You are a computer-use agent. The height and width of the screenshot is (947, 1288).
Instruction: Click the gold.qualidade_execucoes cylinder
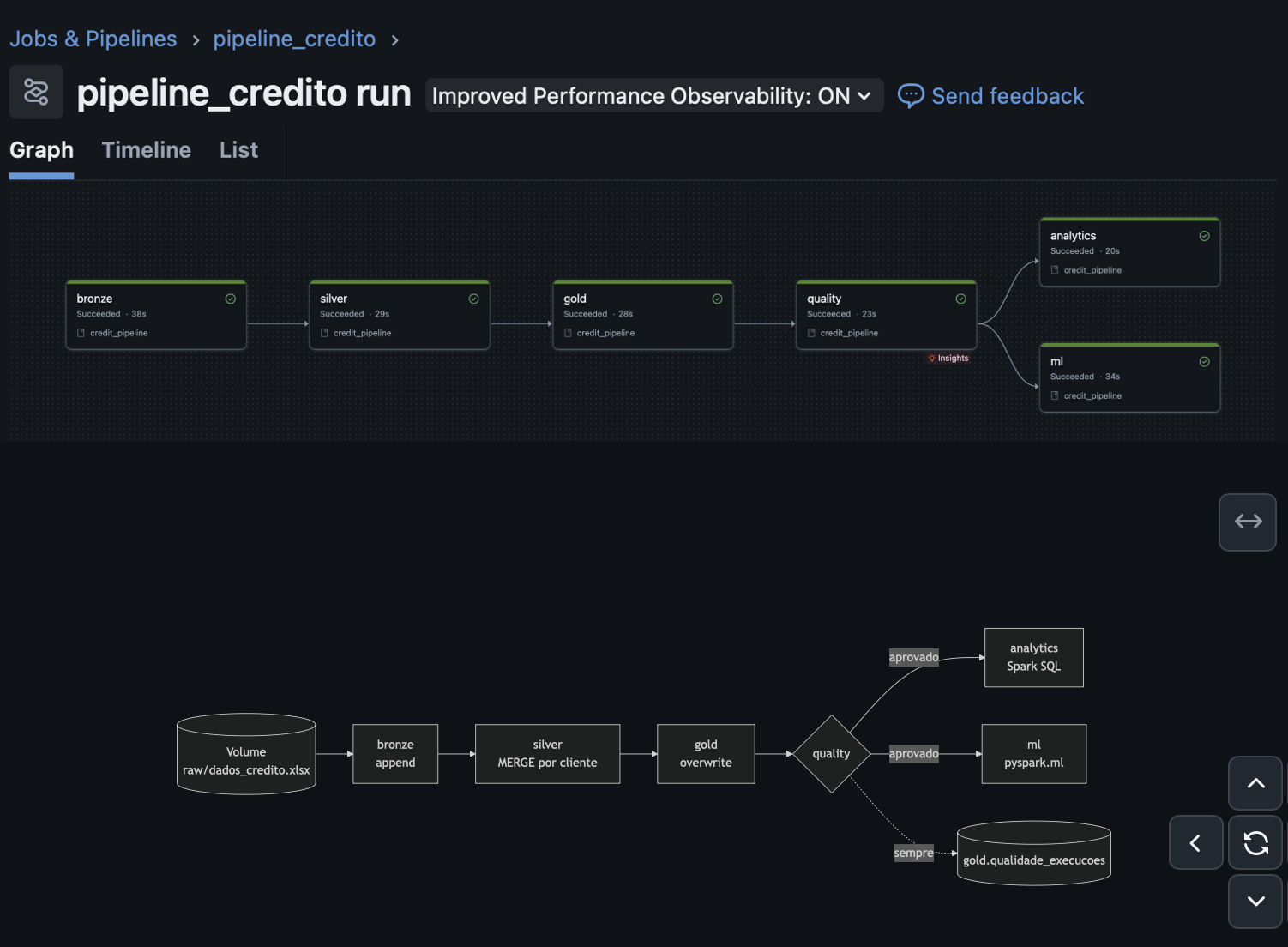point(1034,853)
